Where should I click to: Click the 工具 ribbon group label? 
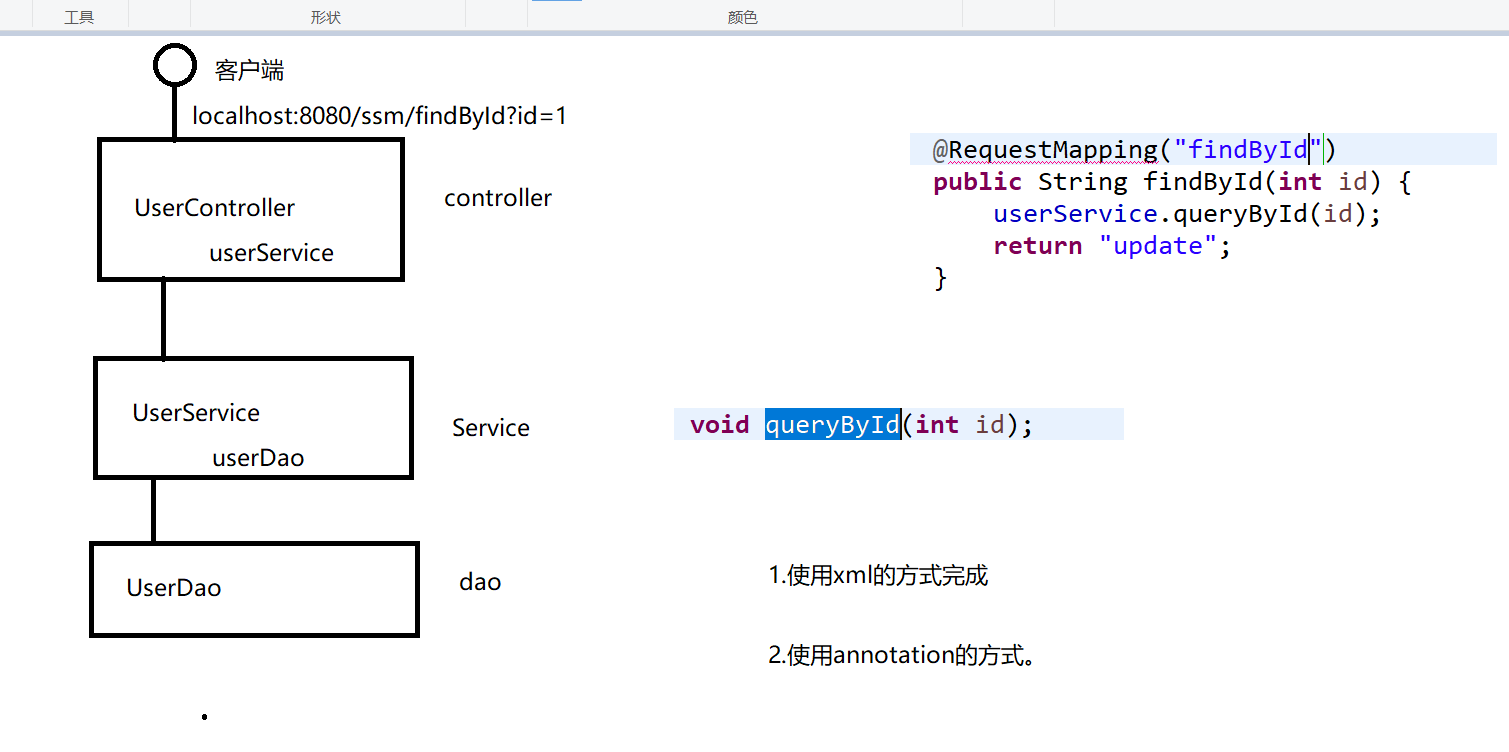click(79, 18)
